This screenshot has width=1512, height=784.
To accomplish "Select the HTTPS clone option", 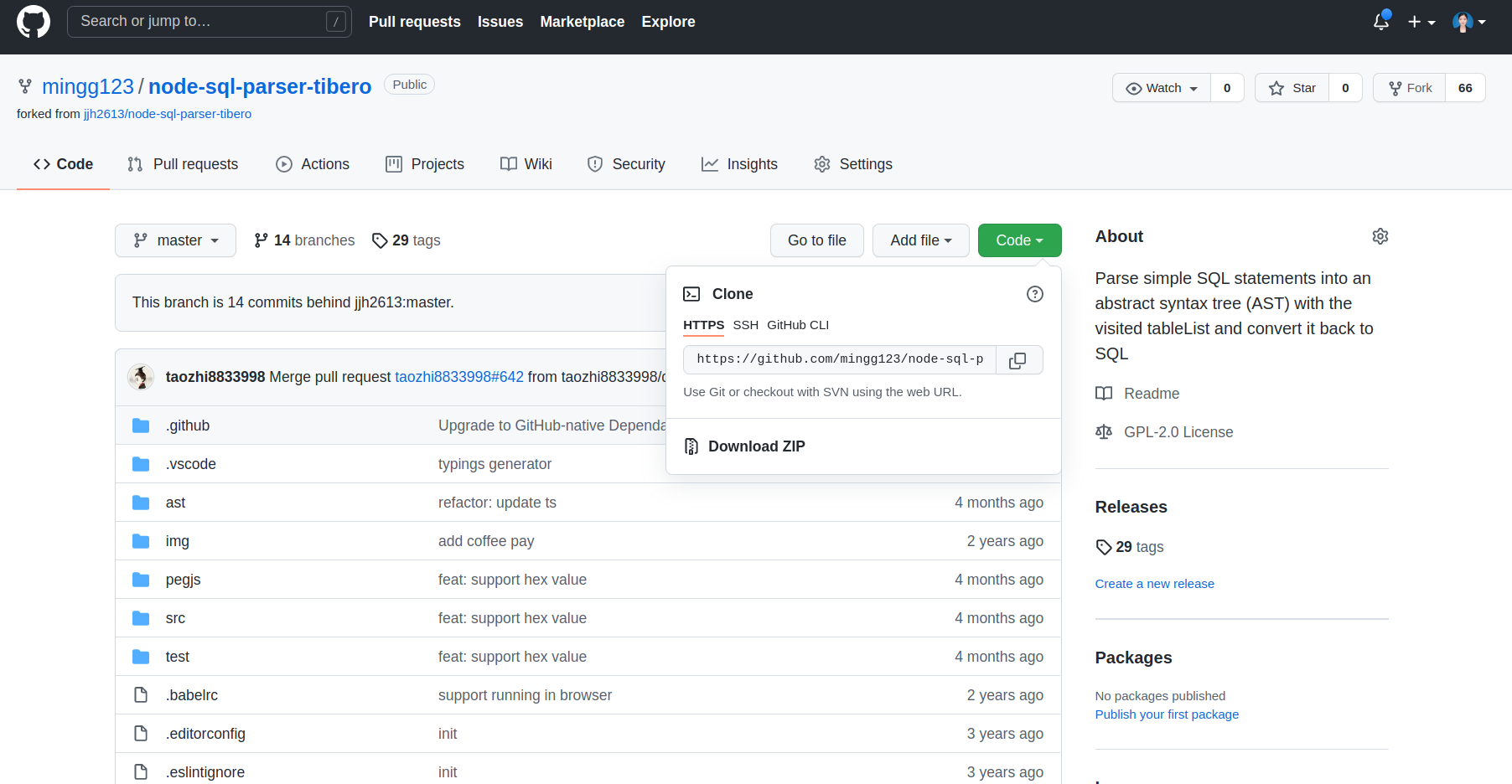I will (x=704, y=325).
